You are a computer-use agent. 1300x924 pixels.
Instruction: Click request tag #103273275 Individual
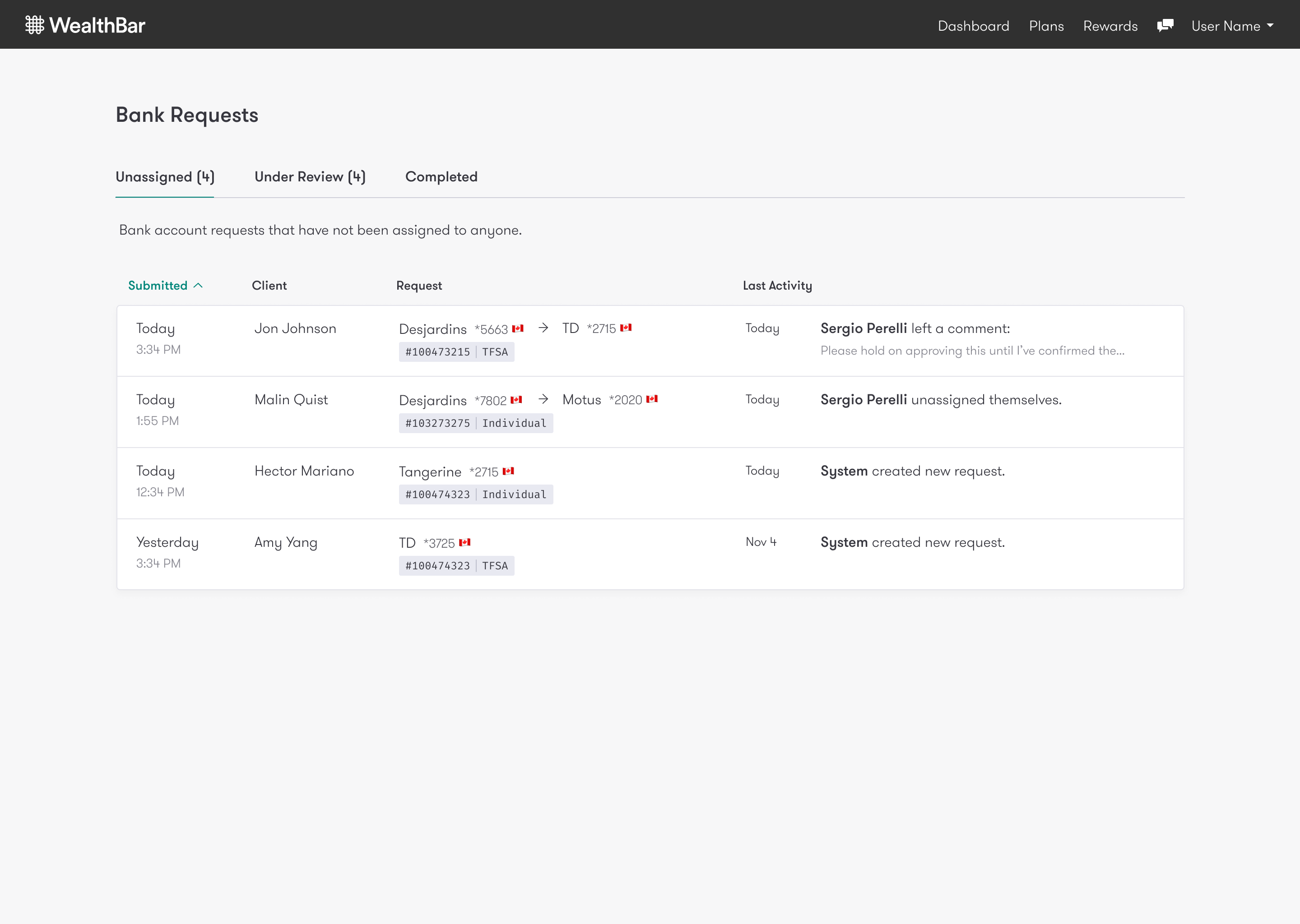(475, 423)
